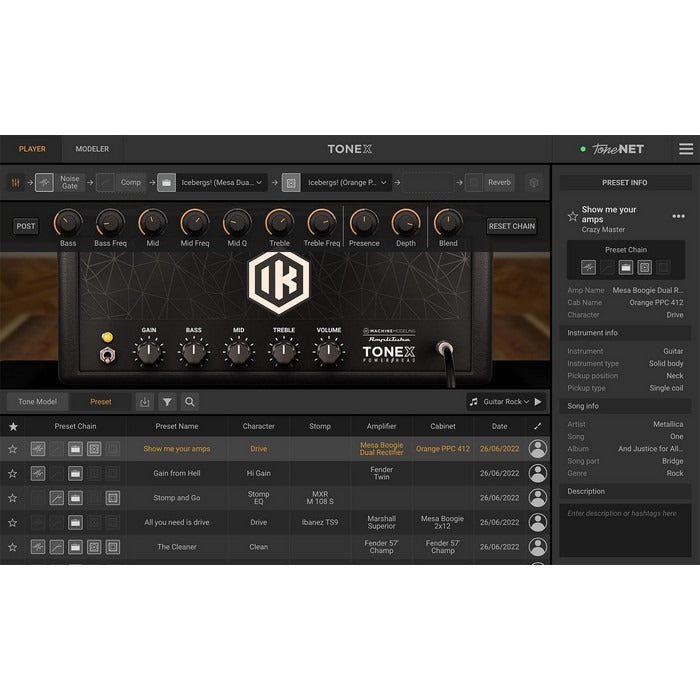Click the Ibanez TS9 stomp cell

click(x=320, y=523)
